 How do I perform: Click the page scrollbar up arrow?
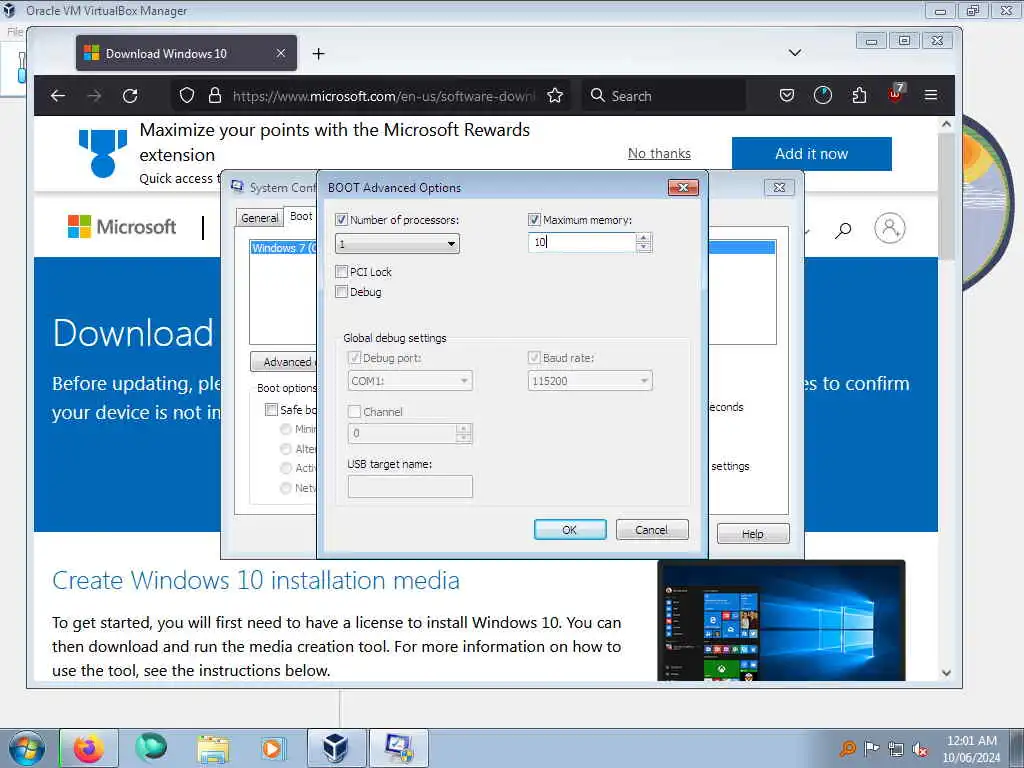(946, 123)
